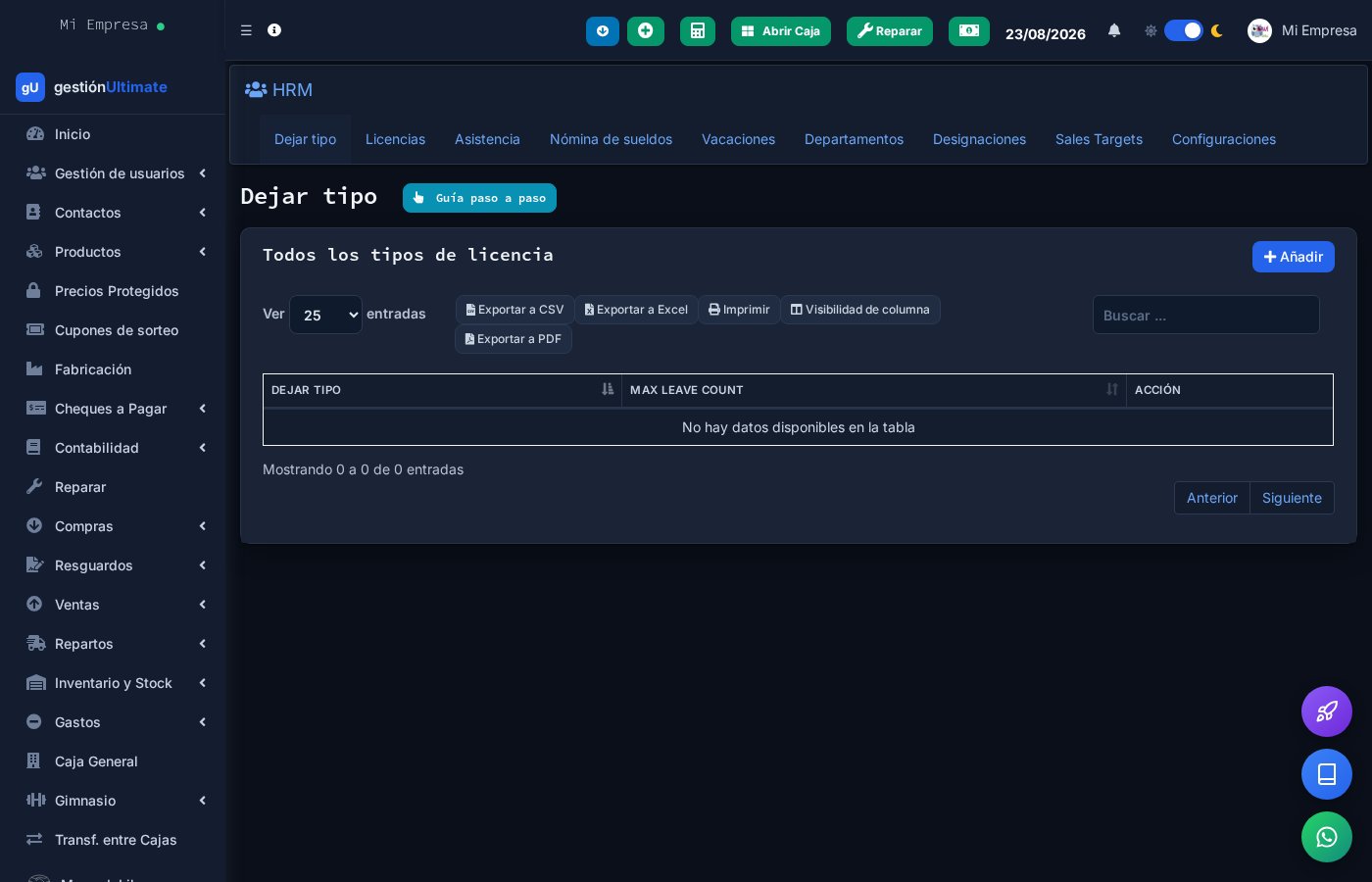
Task: Click the purple rocket floating button
Action: click(x=1327, y=711)
